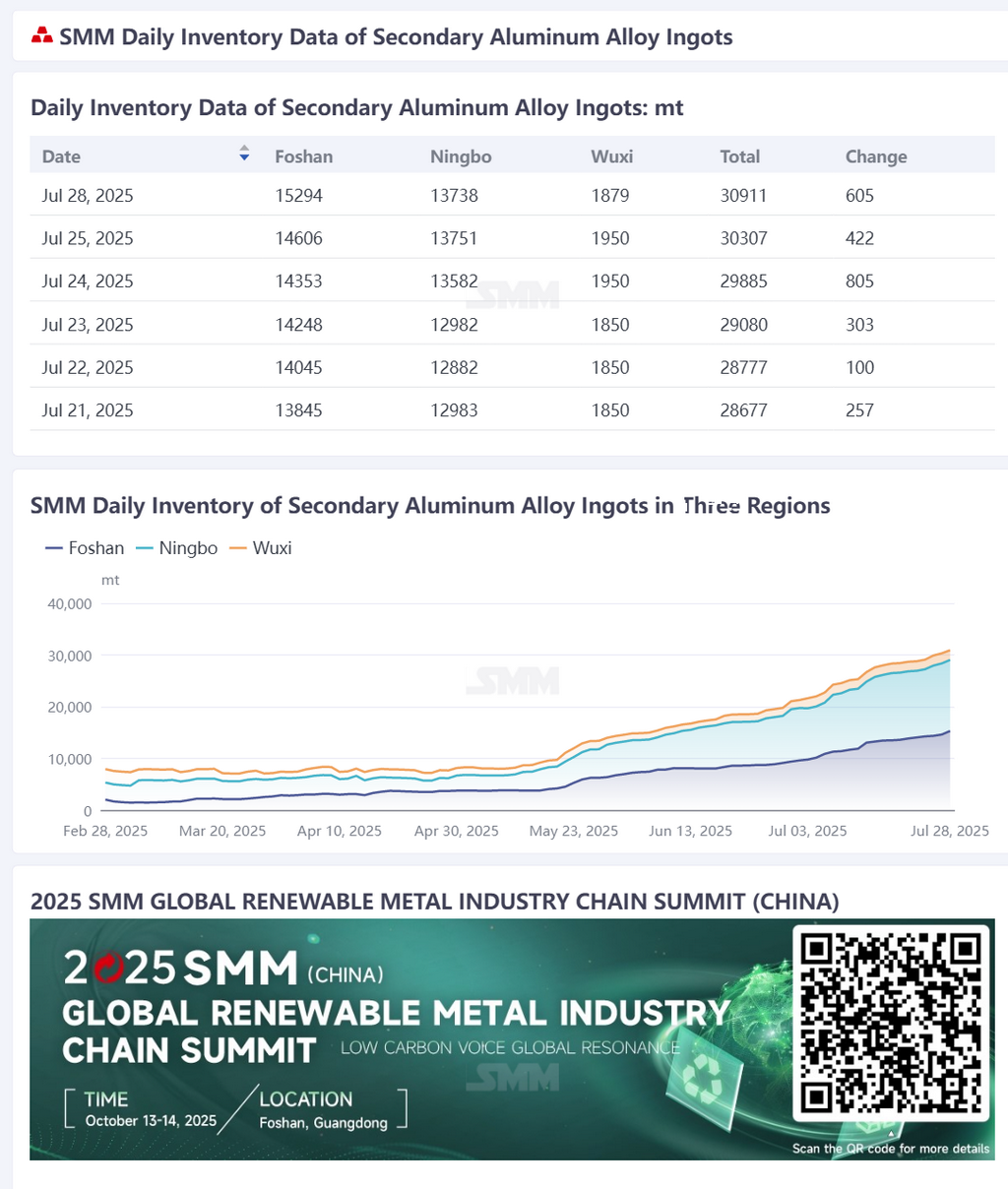Screen dimensions: 1008x1189
Task: Click Foshan value 14353
Action: 298,282
